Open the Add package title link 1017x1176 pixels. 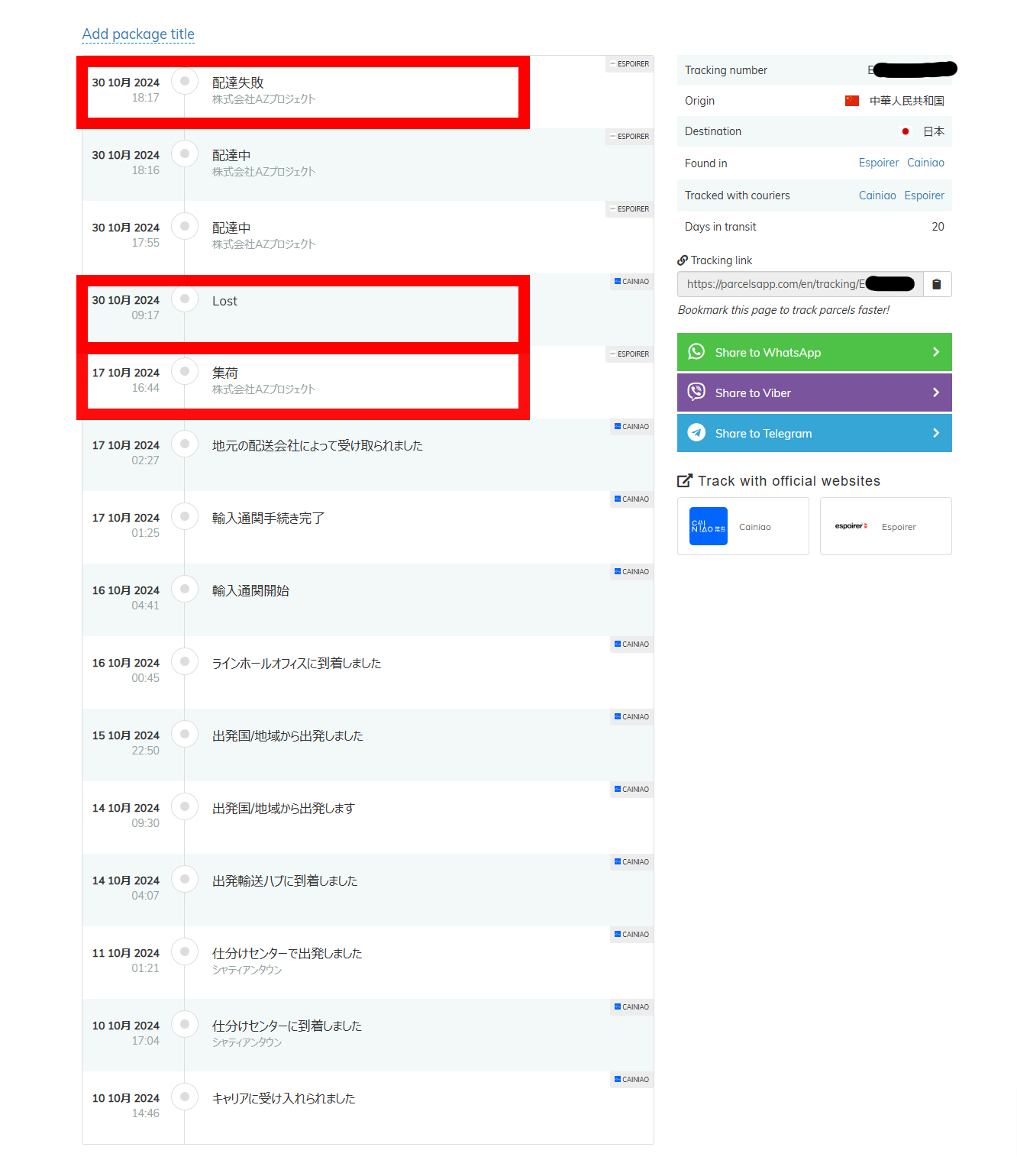pyautogui.click(x=138, y=34)
